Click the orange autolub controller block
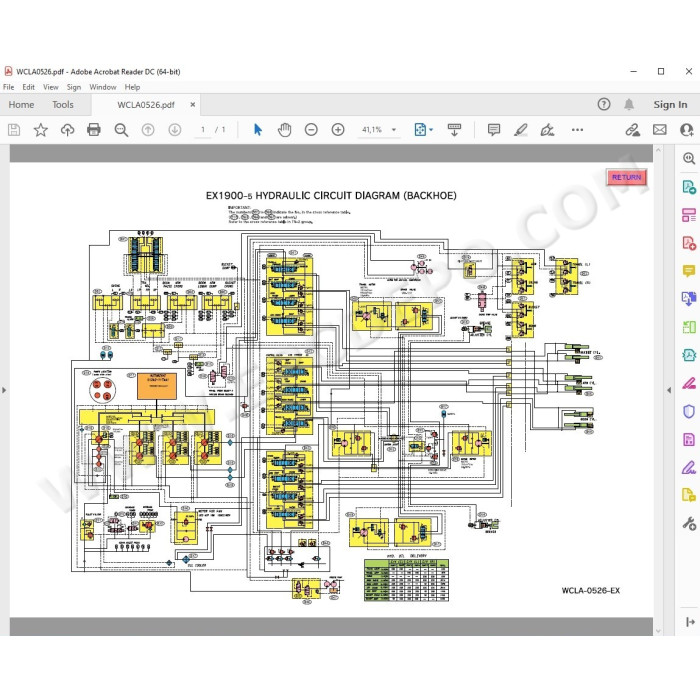Viewport: 700px width, 700px height. point(156,386)
